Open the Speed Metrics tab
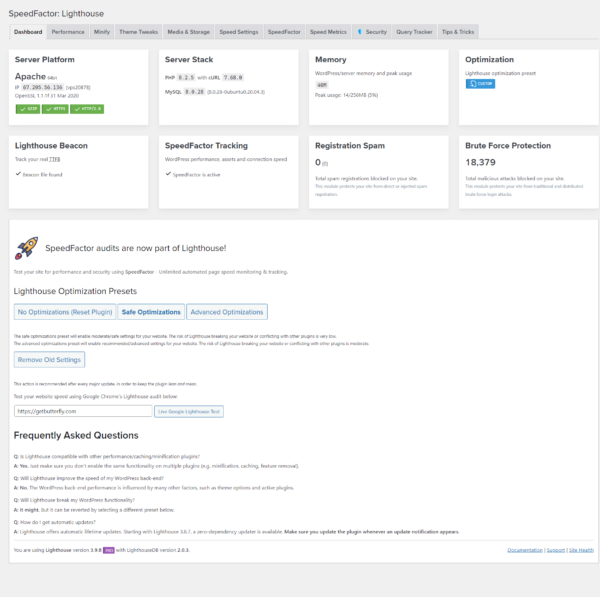Screen dimensions: 600x597 click(x=328, y=32)
